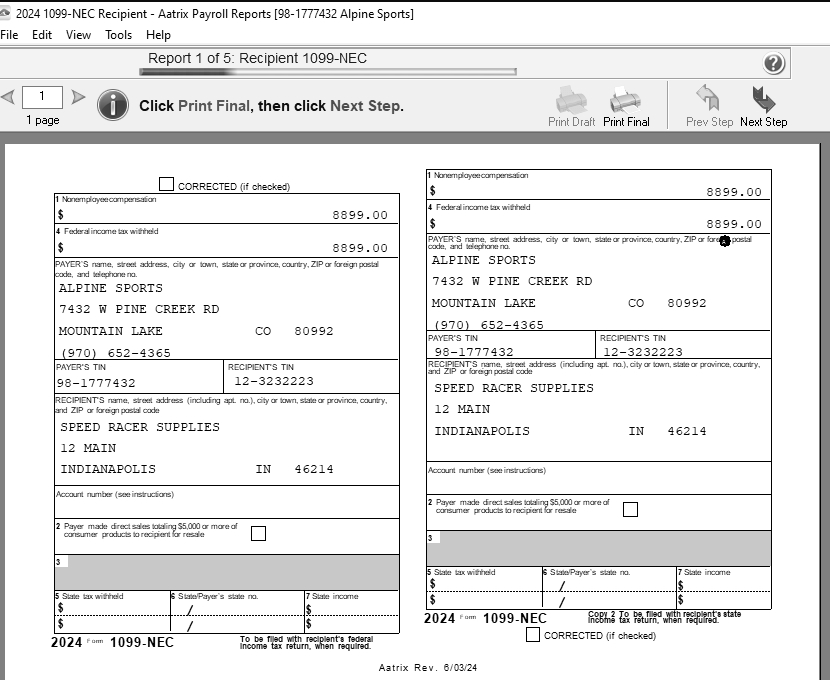Open the Edit menu
830x680 pixels.
(x=42, y=34)
